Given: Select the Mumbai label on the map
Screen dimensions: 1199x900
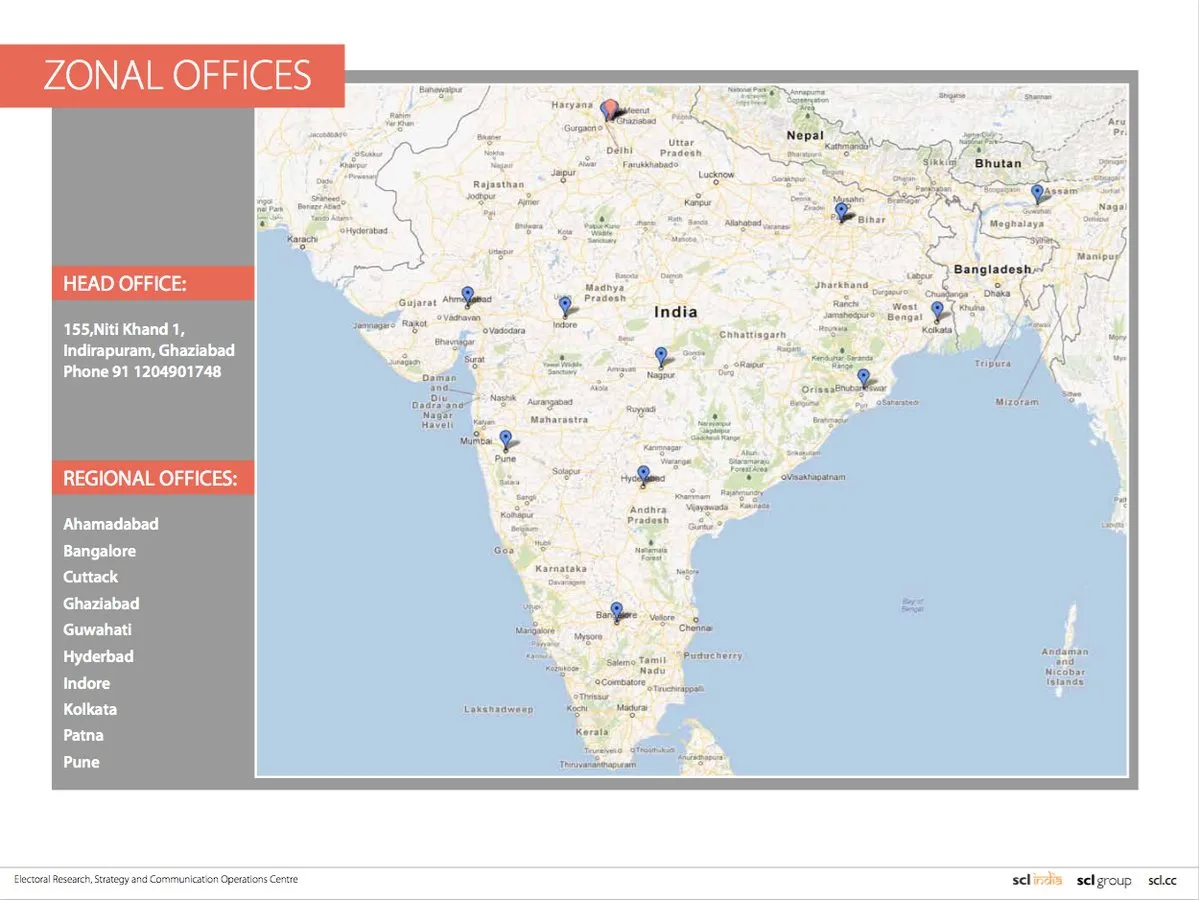Looking at the screenshot, I should [476, 441].
